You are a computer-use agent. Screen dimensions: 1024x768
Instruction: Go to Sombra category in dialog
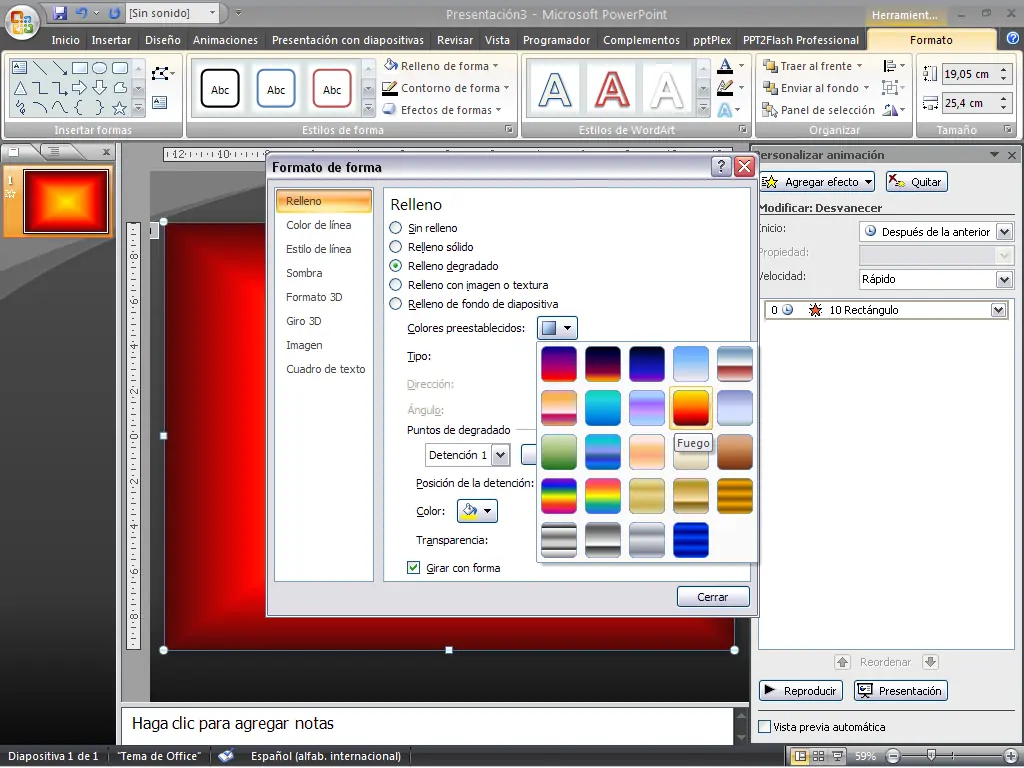(304, 273)
